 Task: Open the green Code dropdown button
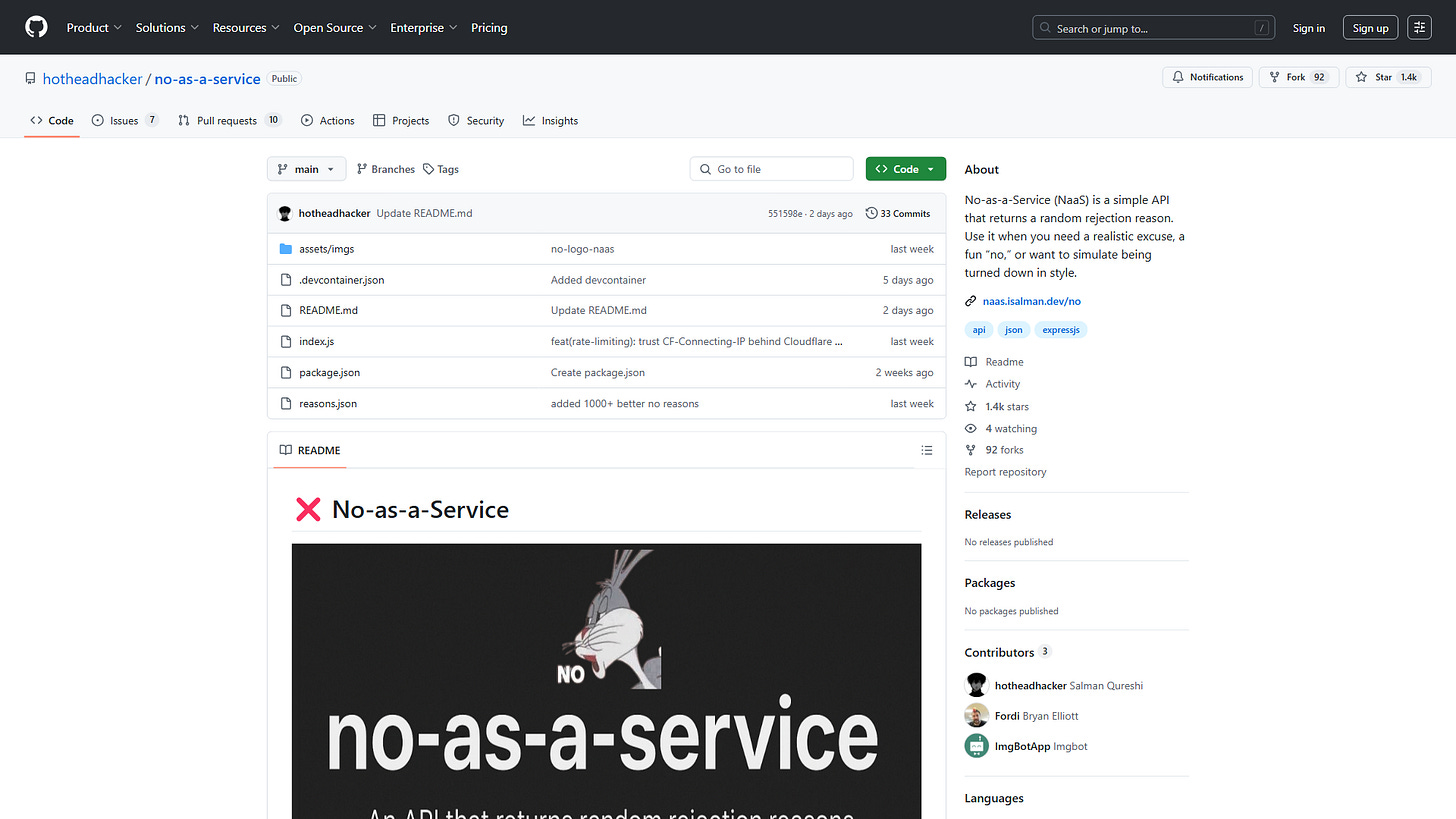point(906,169)
